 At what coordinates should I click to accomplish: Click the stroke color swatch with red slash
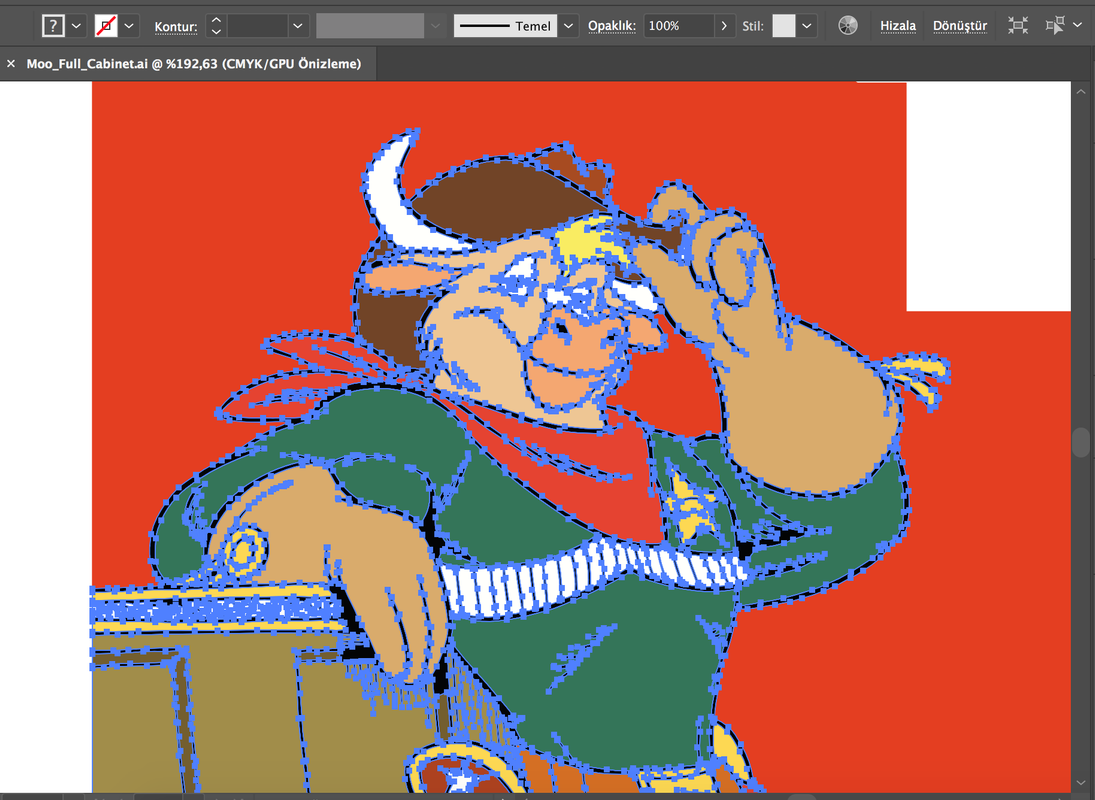coord(105,26)
